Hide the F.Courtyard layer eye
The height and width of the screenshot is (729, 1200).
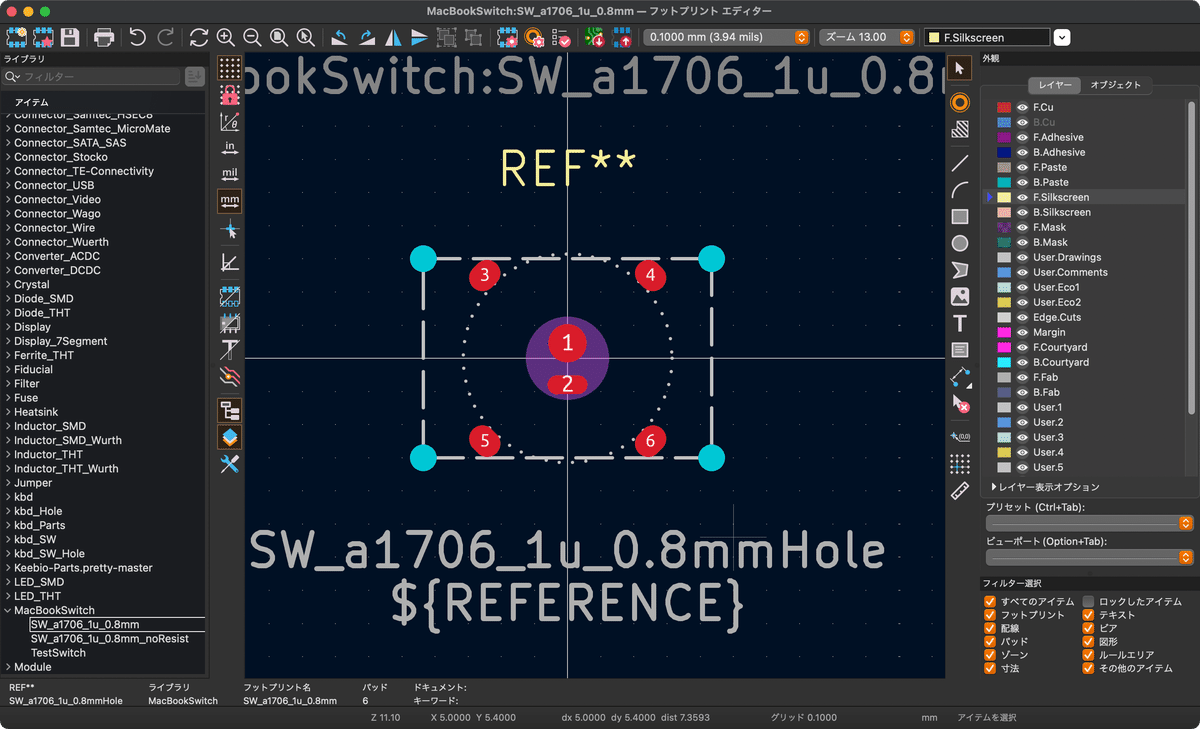pyautogui.click(x=1023, y=347)
